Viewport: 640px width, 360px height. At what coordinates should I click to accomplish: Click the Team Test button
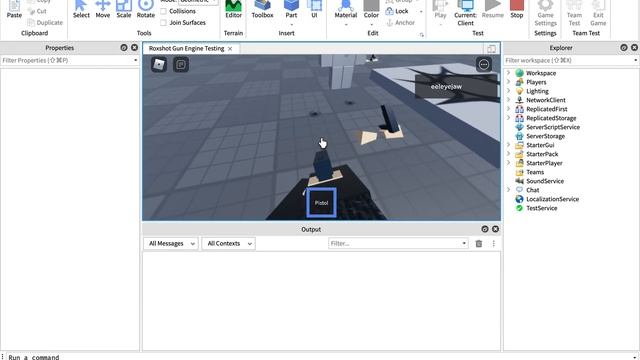click(574, 12)
